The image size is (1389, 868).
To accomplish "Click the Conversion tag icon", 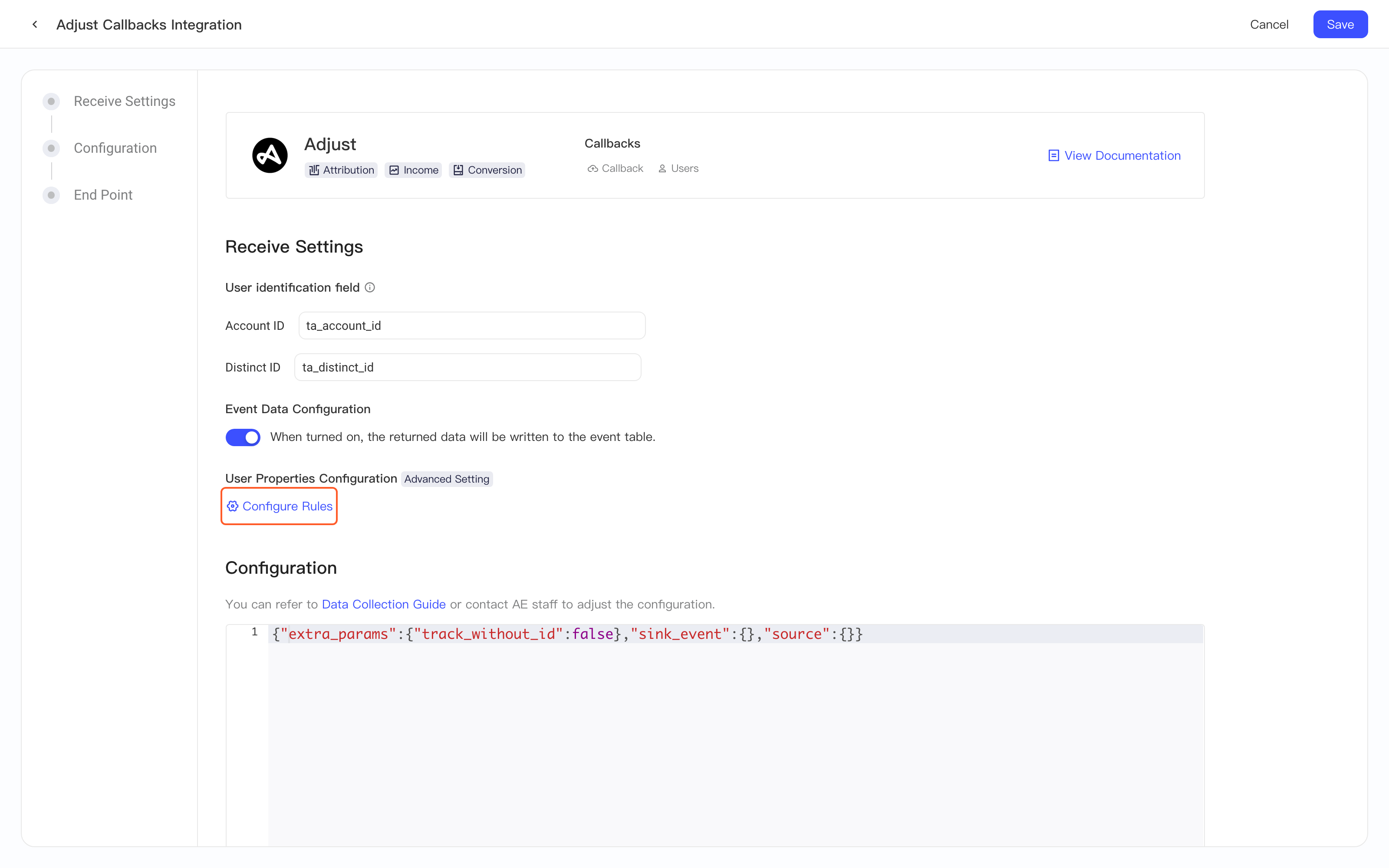I will (458, 170).
